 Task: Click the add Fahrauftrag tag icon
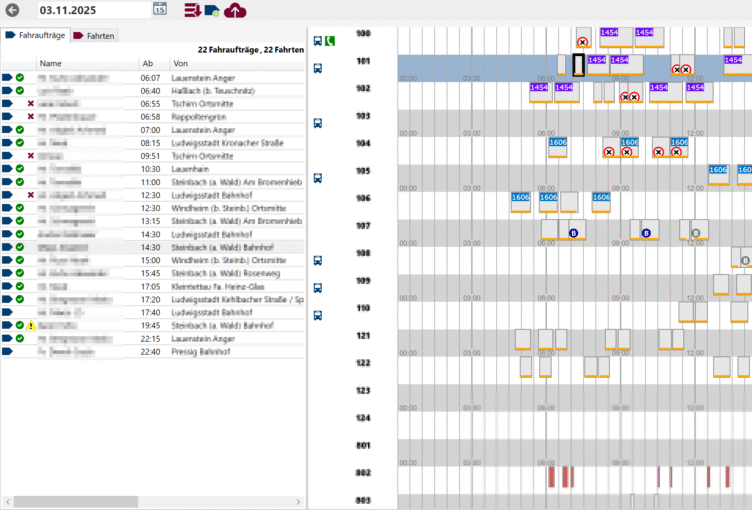(212, 10)
